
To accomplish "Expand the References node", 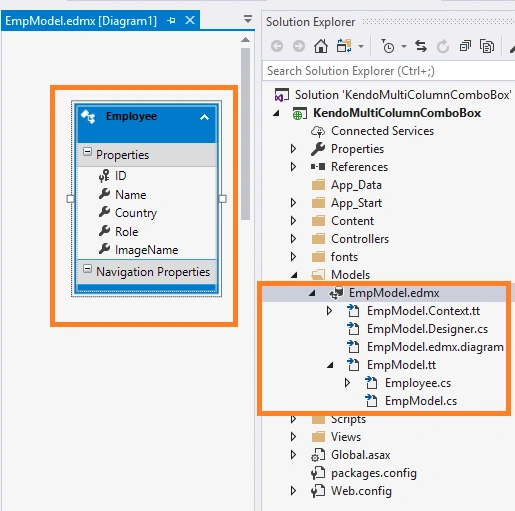I will (293, 167).
